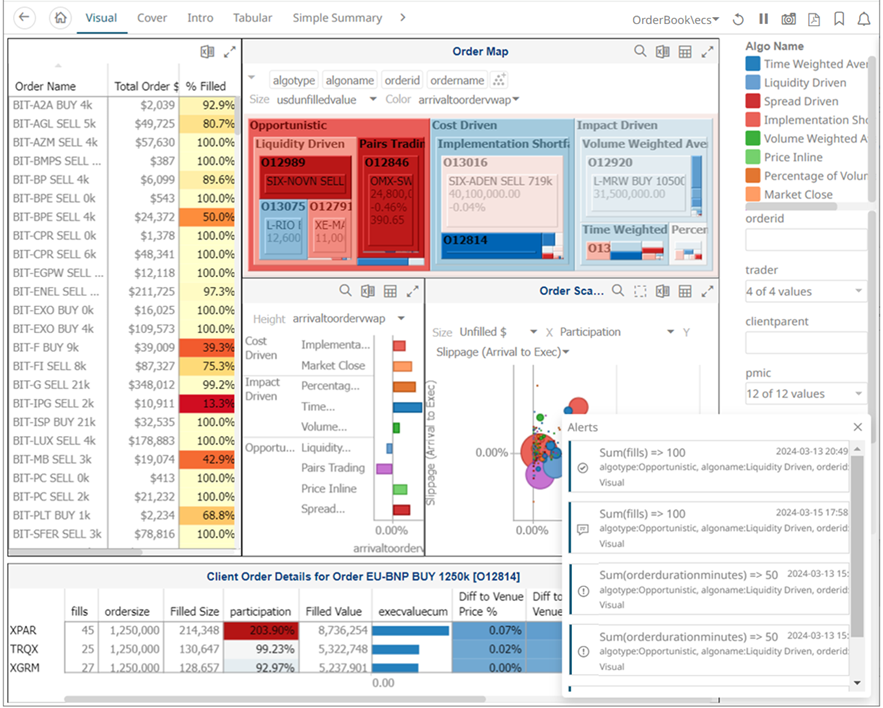883x708 pixels.
Task: Close the Alerts panel
Action: click(x=857, y=427)
